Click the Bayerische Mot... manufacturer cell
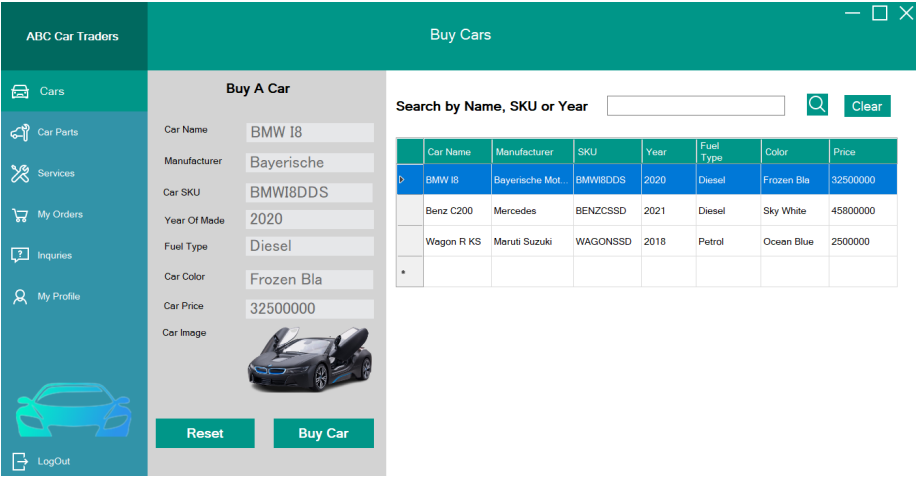 533,179
